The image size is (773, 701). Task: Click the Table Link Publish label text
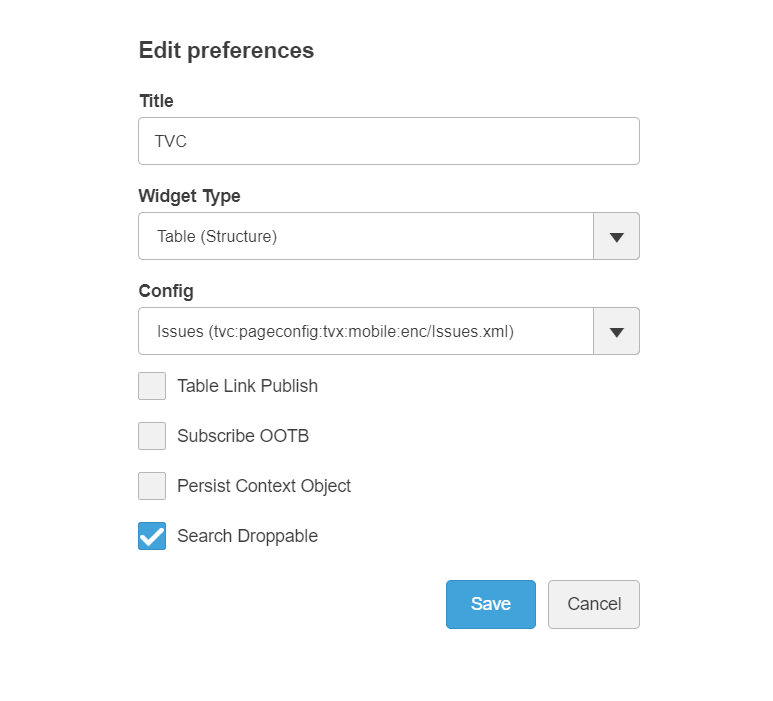(x=247, y=386)
